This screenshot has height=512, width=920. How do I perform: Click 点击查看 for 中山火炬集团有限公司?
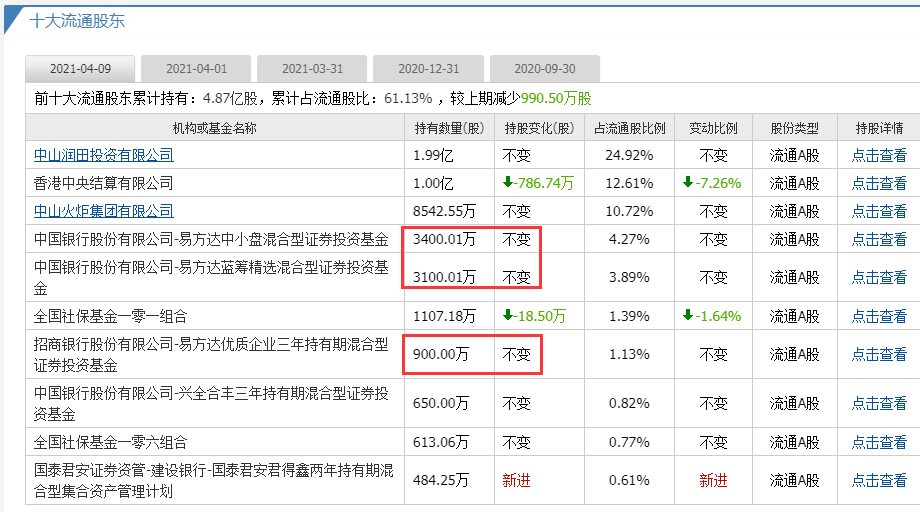click(879, 211)
